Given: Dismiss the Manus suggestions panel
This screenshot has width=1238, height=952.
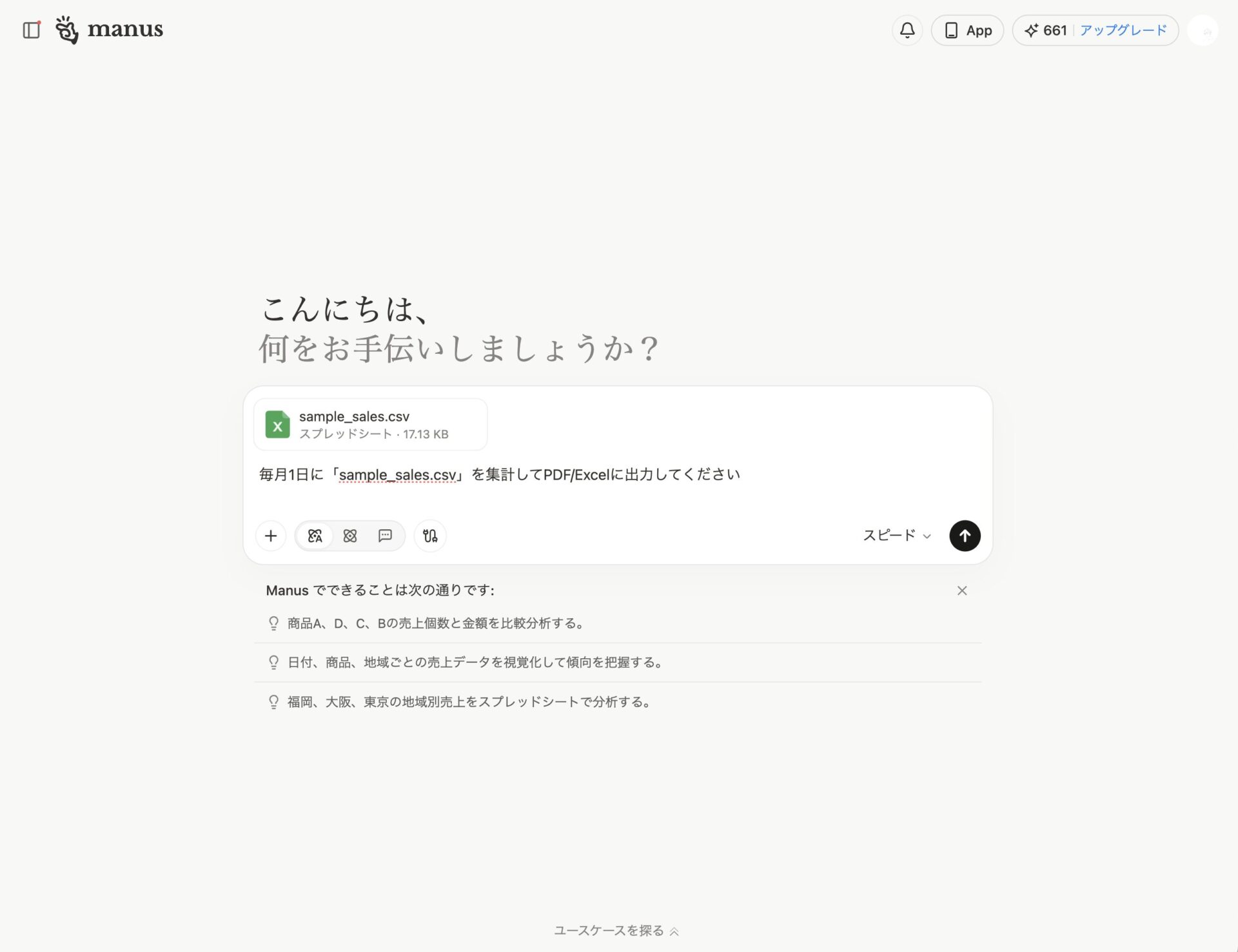Looking at the screenshot, I should click(962, 590).
